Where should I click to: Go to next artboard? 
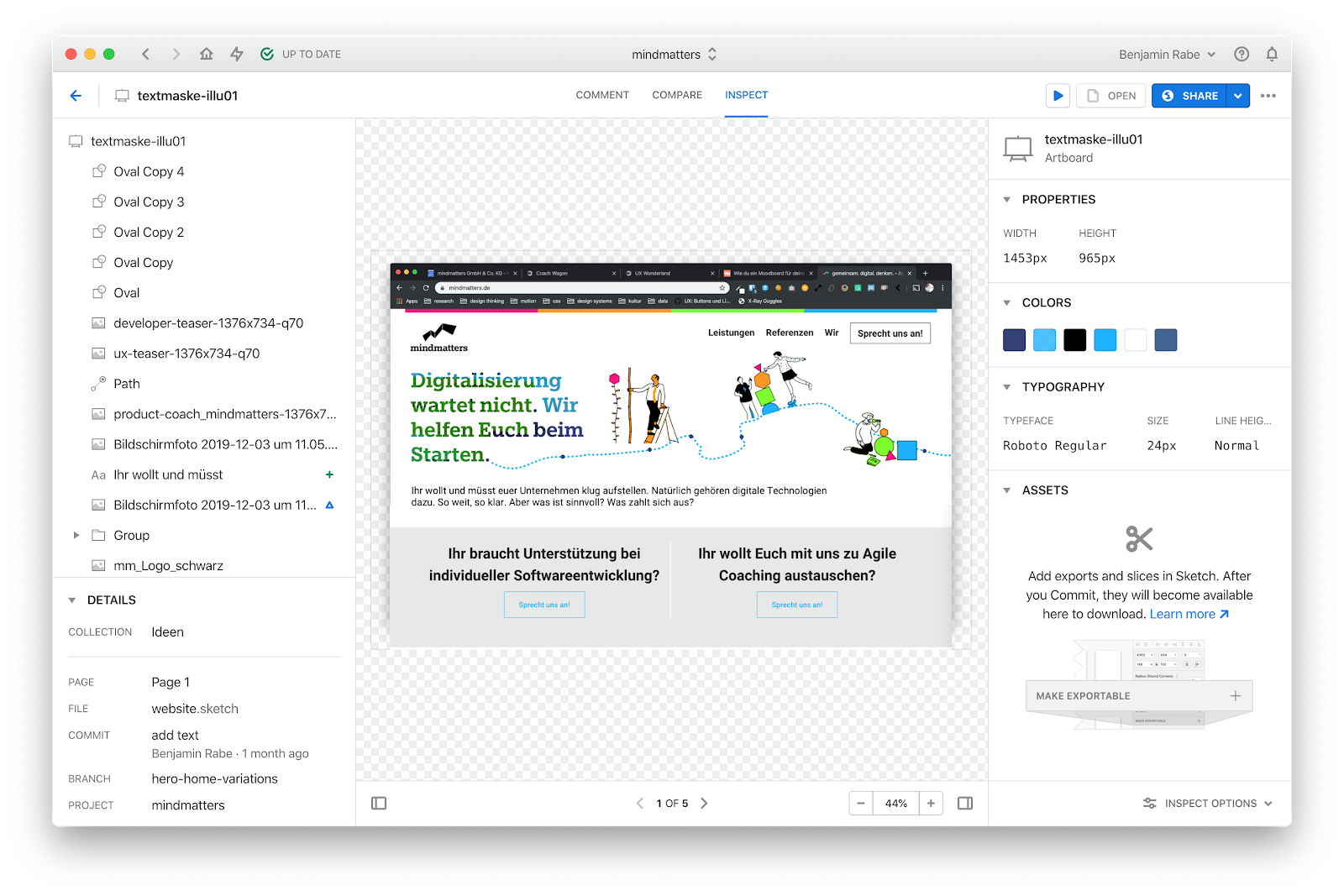[704, 804]
